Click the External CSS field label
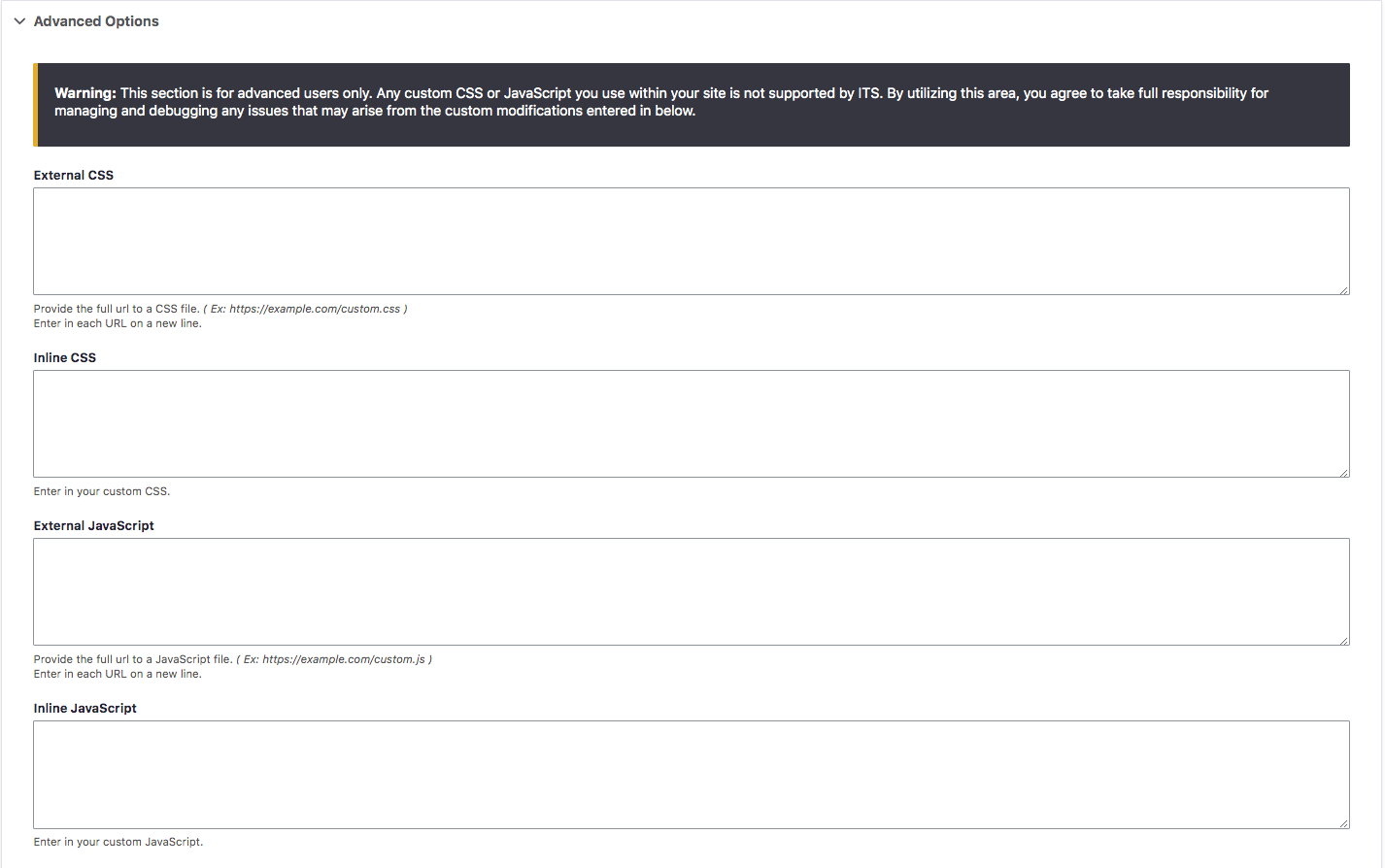The width and height of the screenshot is (1385, 868). click(74, 176)
